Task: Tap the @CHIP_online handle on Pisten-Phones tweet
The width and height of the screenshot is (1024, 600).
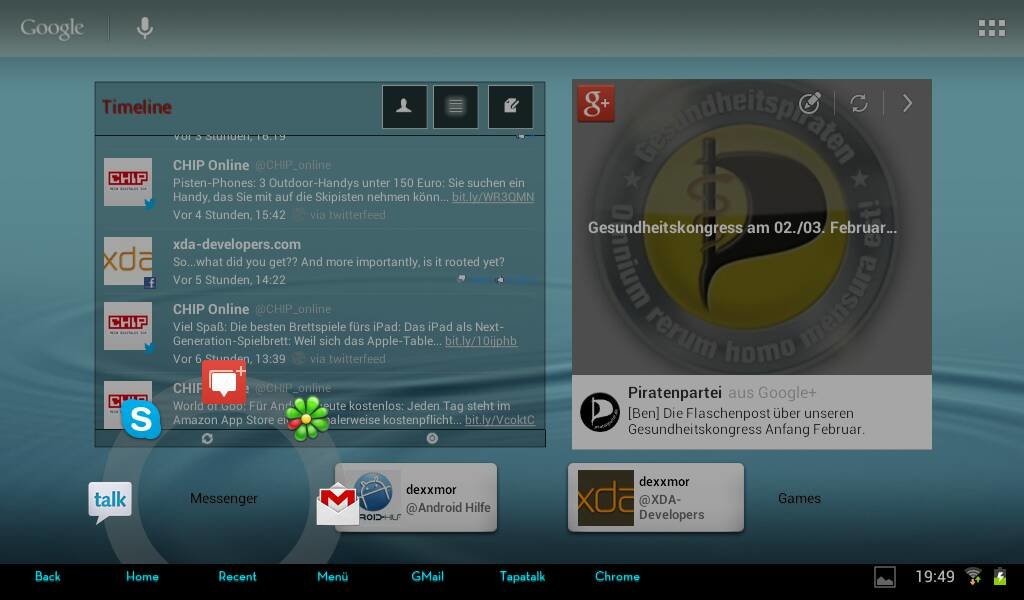Action: coord(293,165)
